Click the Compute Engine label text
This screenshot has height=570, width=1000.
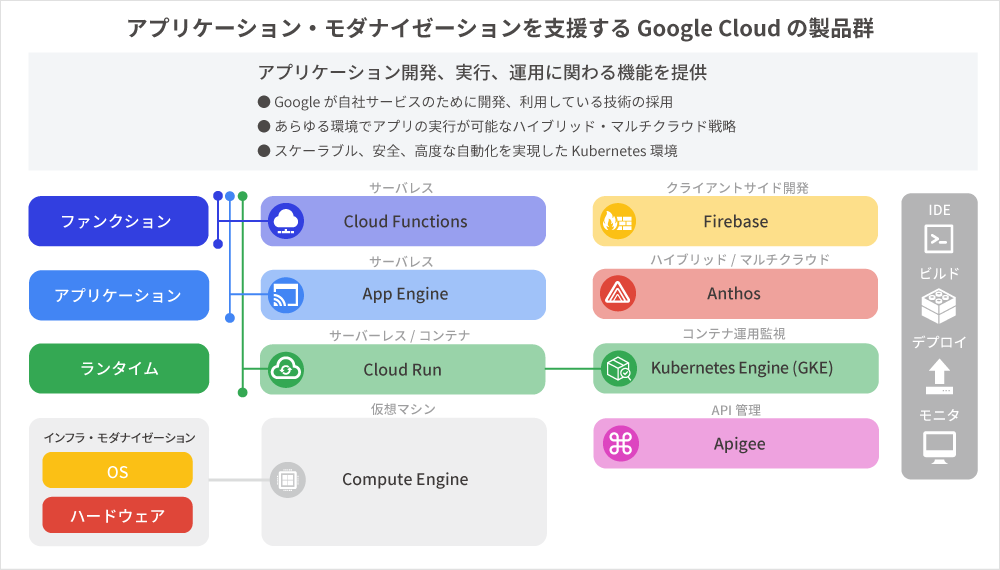405,480
